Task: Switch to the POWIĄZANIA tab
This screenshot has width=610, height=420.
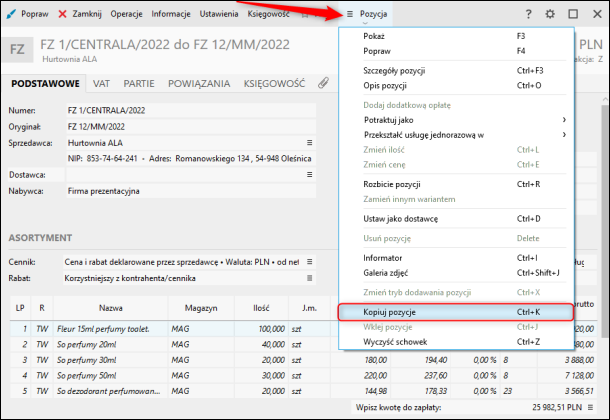Action: pos(199,84)
